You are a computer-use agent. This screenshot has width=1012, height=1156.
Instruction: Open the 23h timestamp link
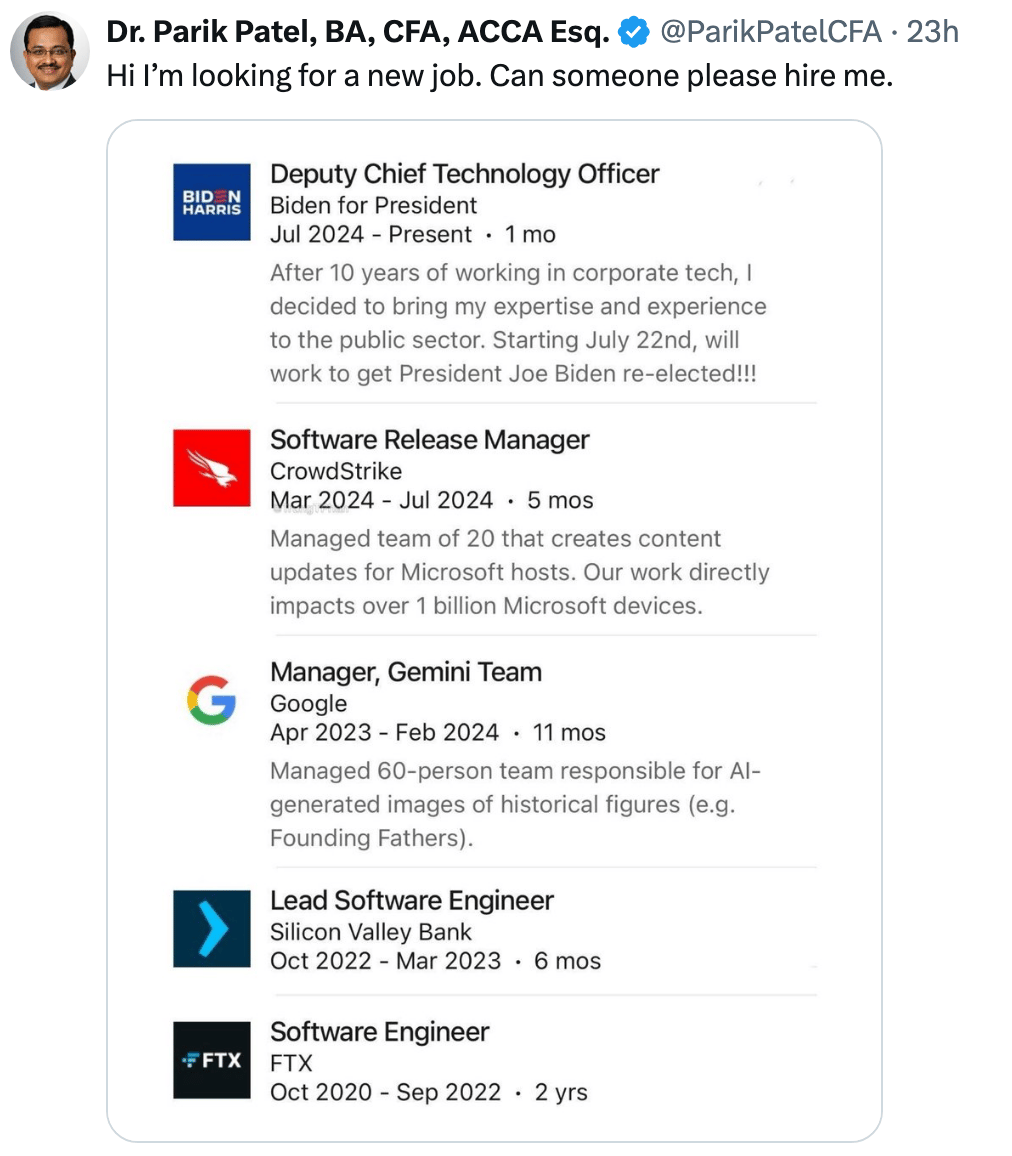click(932, 33)
